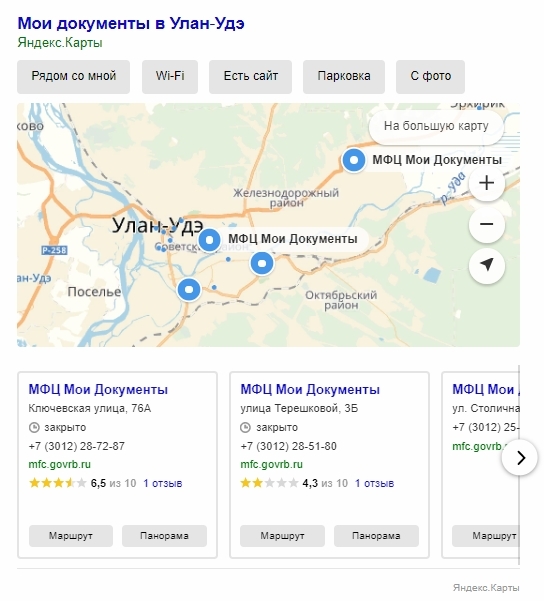Apply the С фото filter
Image resolution: width=544 pixels, height=601 pixels.
(x=430, y=76)
